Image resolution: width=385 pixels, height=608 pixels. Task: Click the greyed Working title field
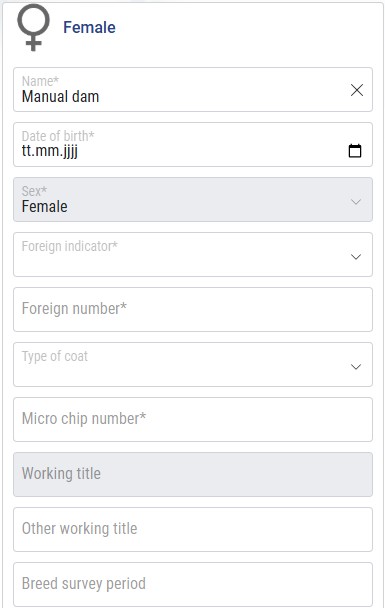pos(193,475)
